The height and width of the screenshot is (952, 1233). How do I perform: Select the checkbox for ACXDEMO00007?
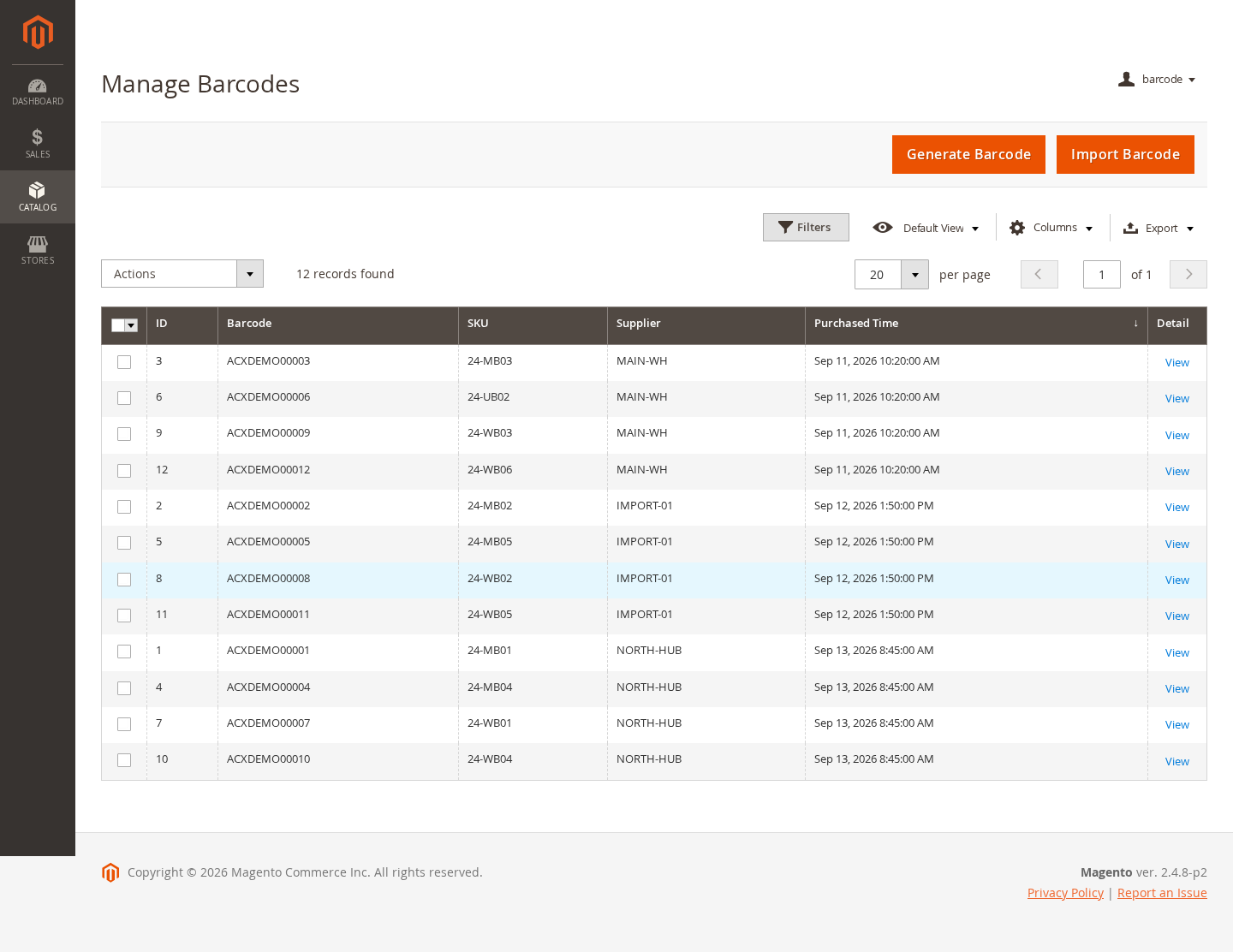pyautogui.click(x=124, y=724)
